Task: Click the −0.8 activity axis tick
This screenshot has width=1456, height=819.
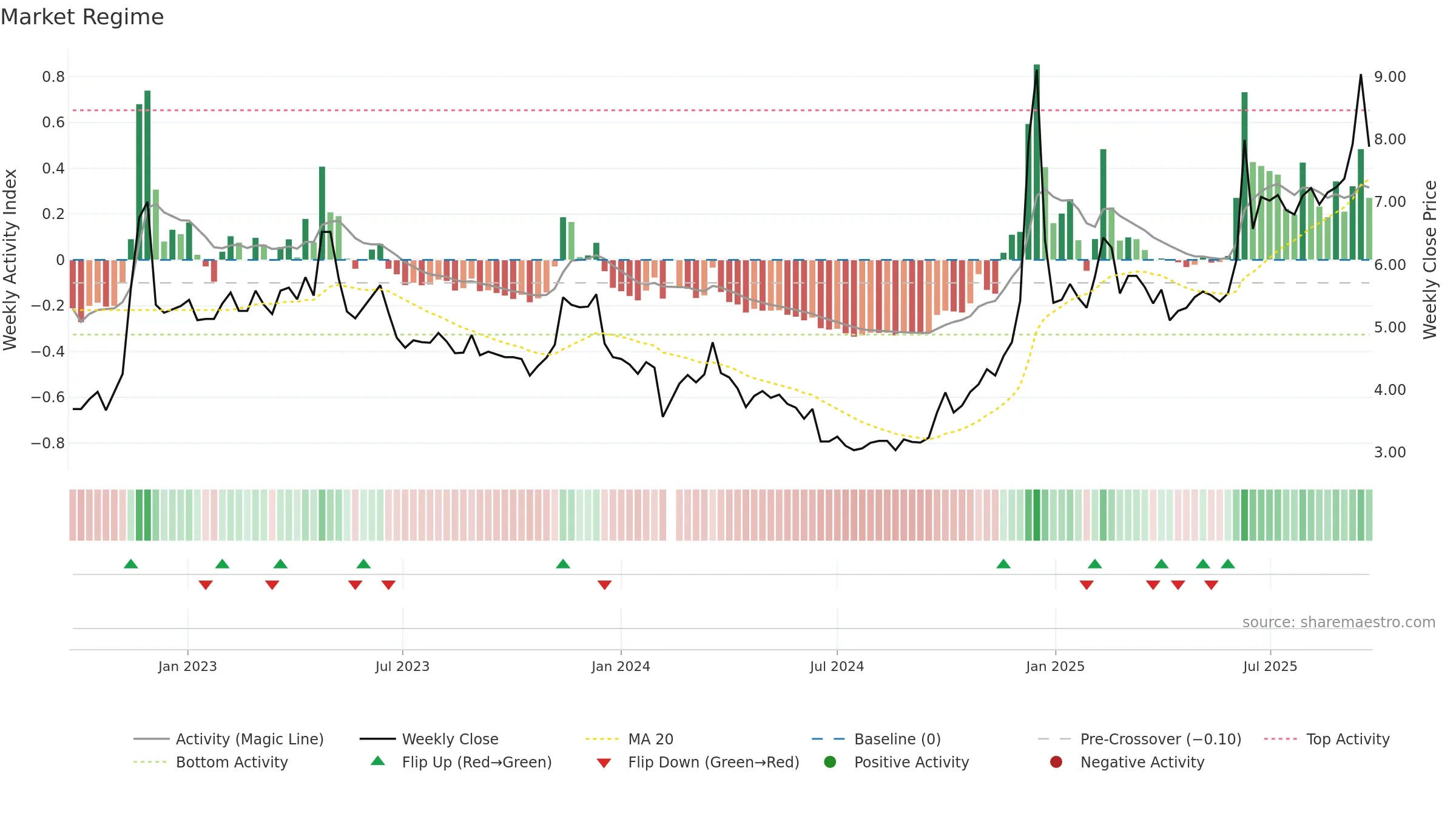Action: 48,443
